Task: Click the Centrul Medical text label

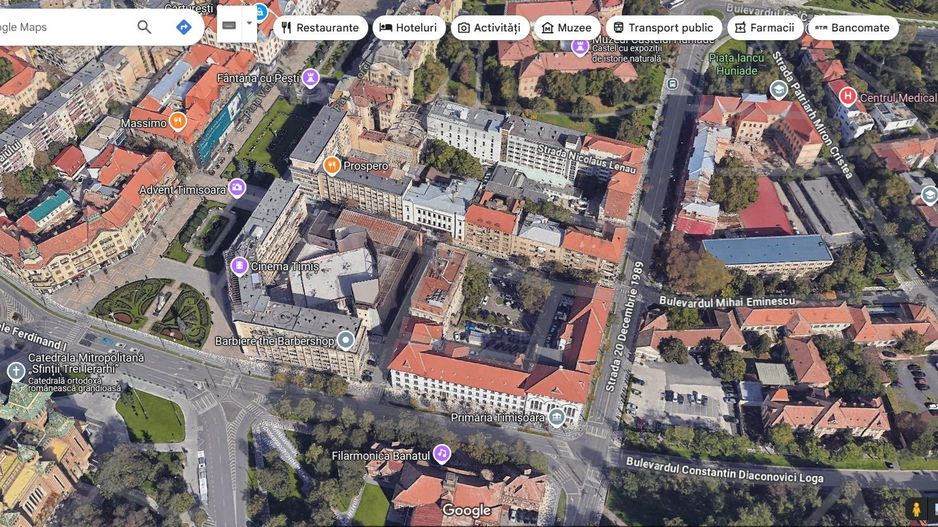Action: (898, 97)
